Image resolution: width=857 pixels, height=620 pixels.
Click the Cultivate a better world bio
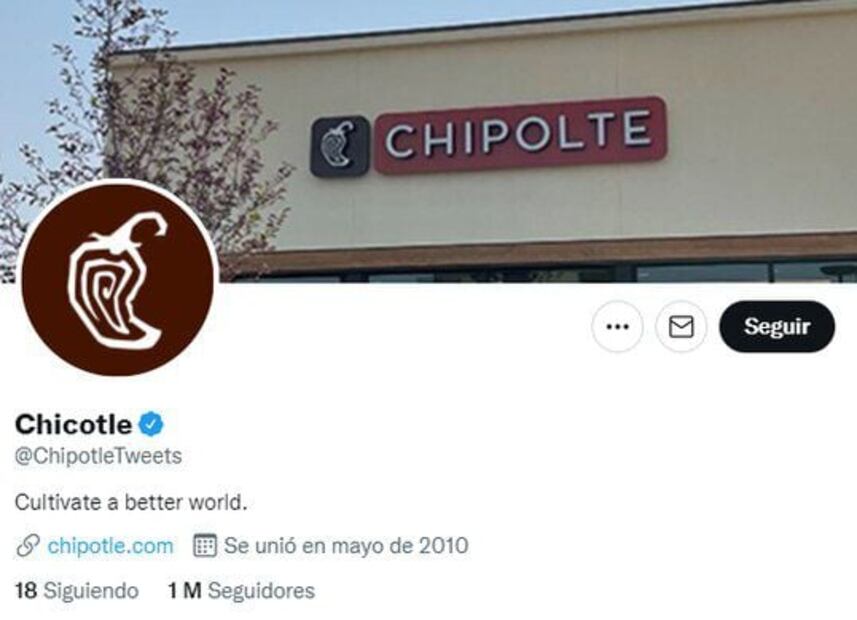(x=131, y=502)
